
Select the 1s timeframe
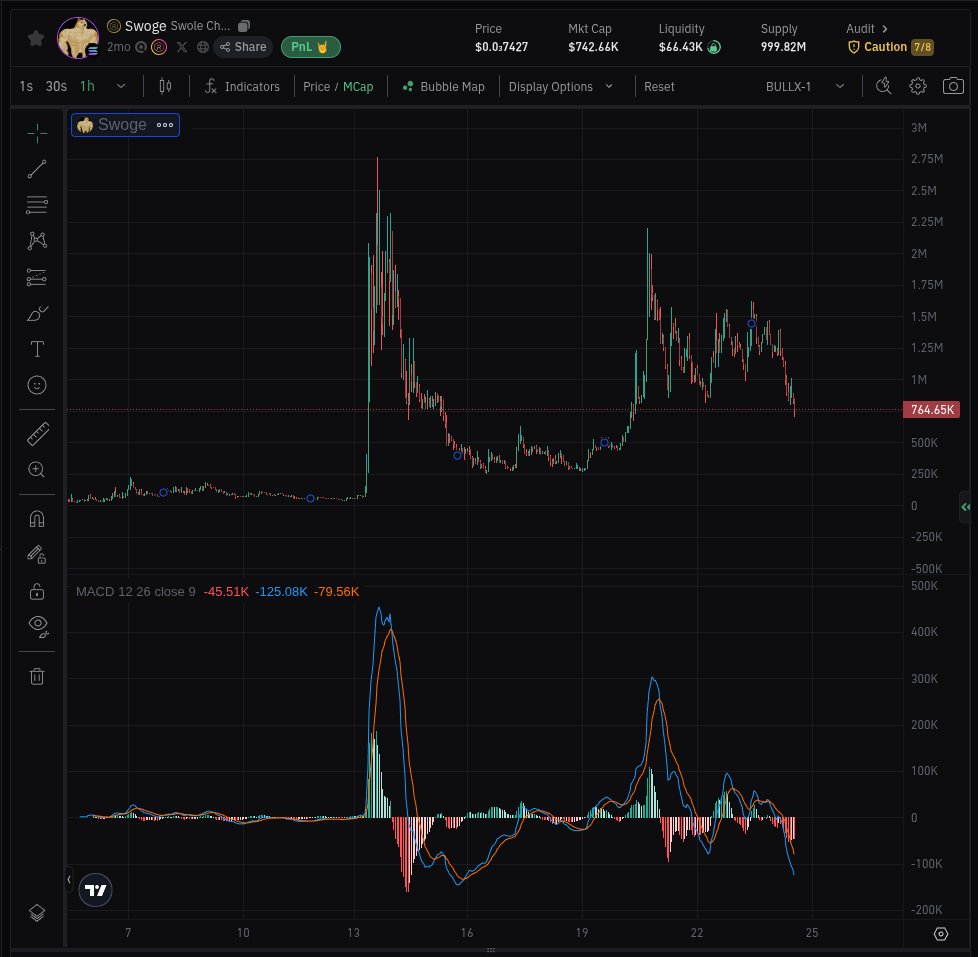coord(26,86)
